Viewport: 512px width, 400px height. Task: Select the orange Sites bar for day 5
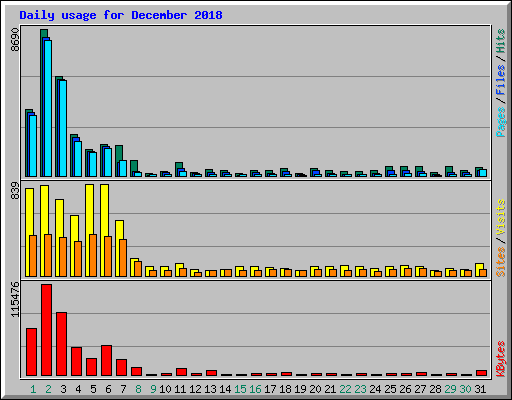(93, 255)
